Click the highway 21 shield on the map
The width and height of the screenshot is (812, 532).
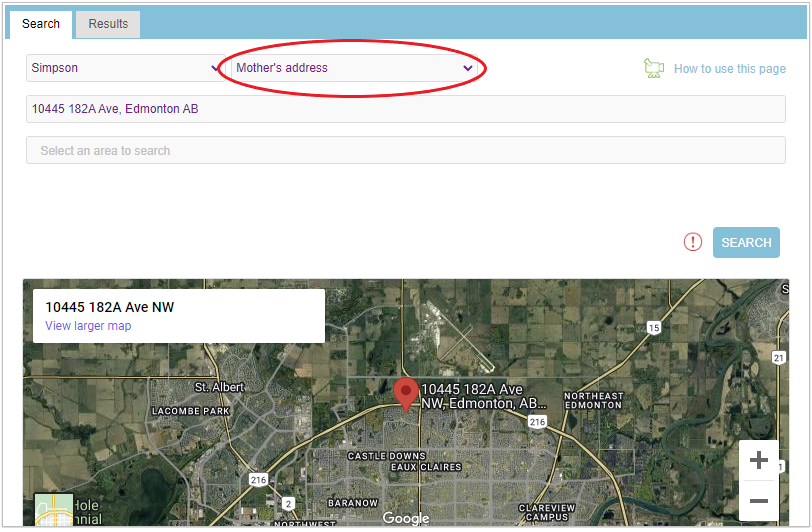tap(779, 357)
